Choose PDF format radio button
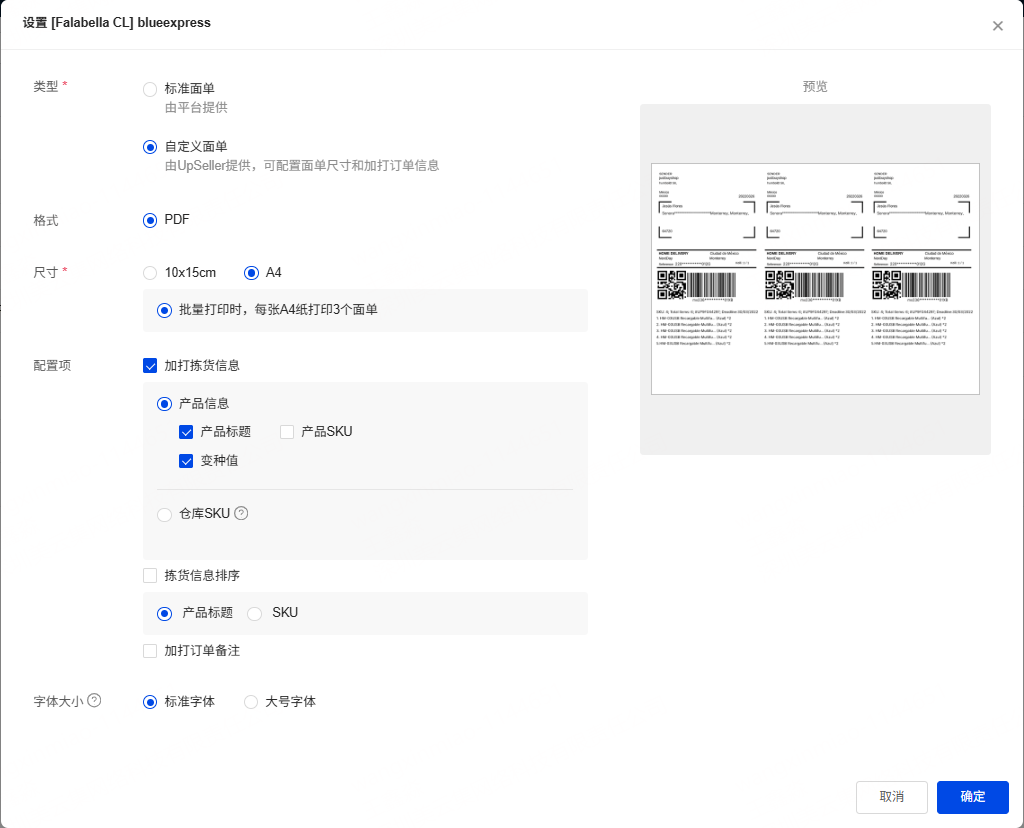The height and width of the screenshot is (828, 1024). 150,220
